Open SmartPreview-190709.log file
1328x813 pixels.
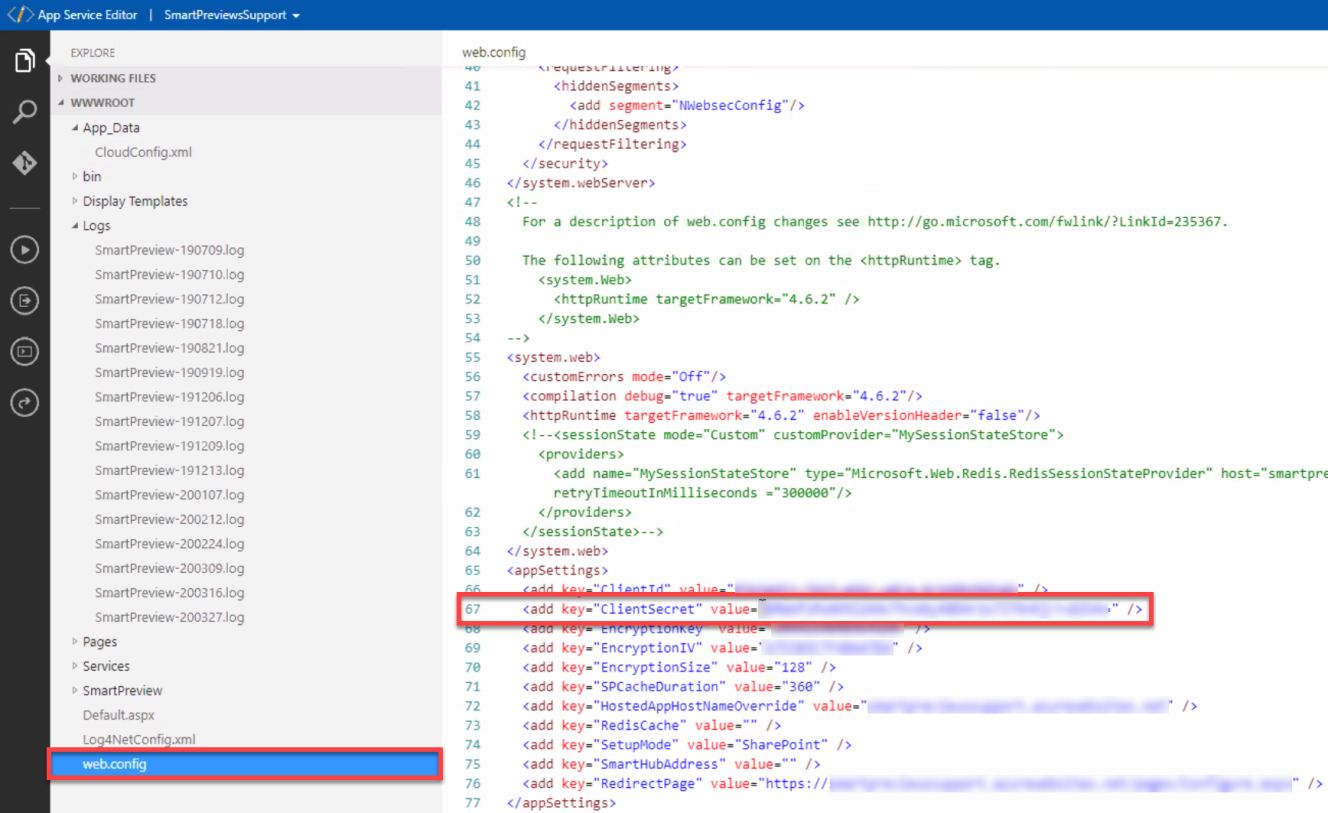tap(169, 250)
